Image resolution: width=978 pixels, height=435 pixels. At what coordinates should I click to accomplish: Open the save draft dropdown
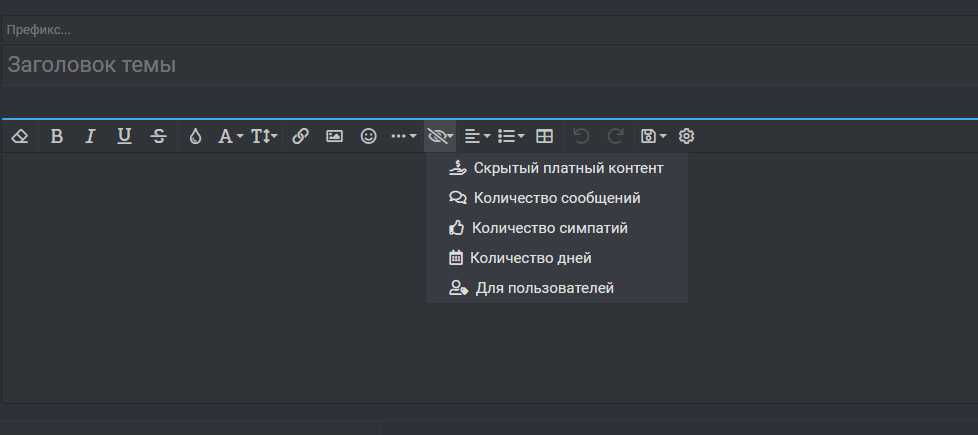(x=653, y=136)
